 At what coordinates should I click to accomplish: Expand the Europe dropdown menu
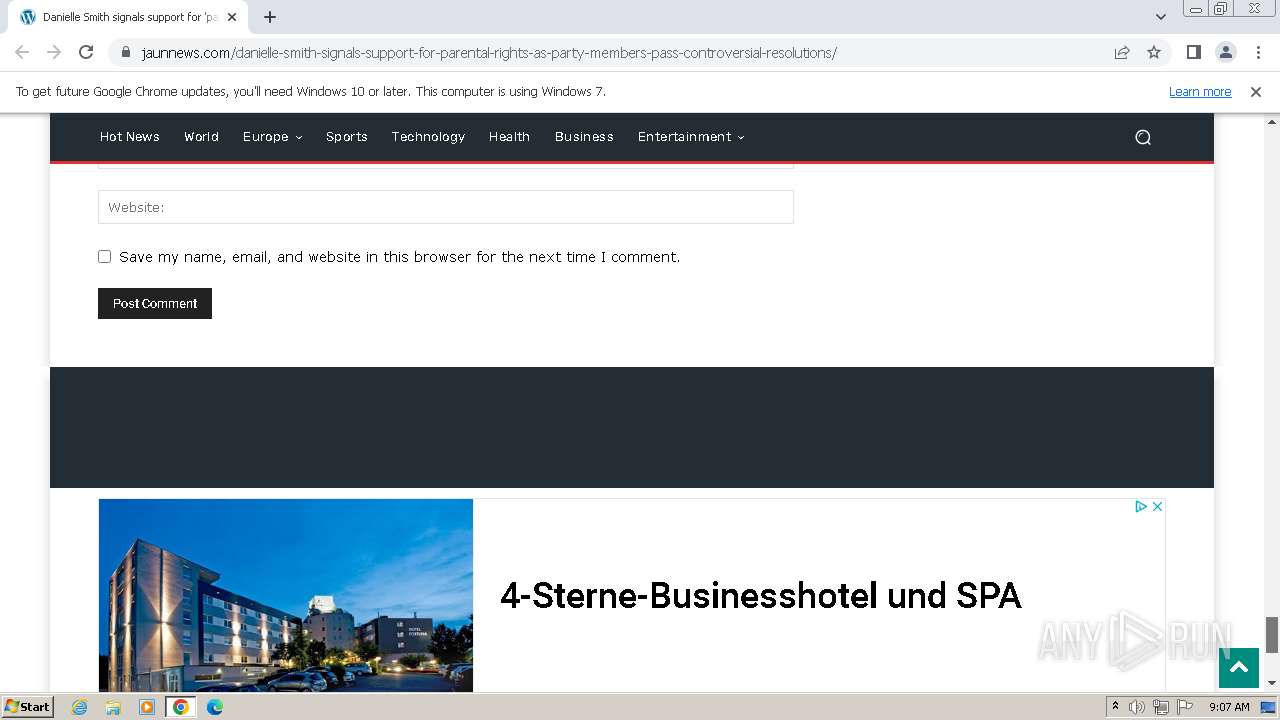point(272,137)
